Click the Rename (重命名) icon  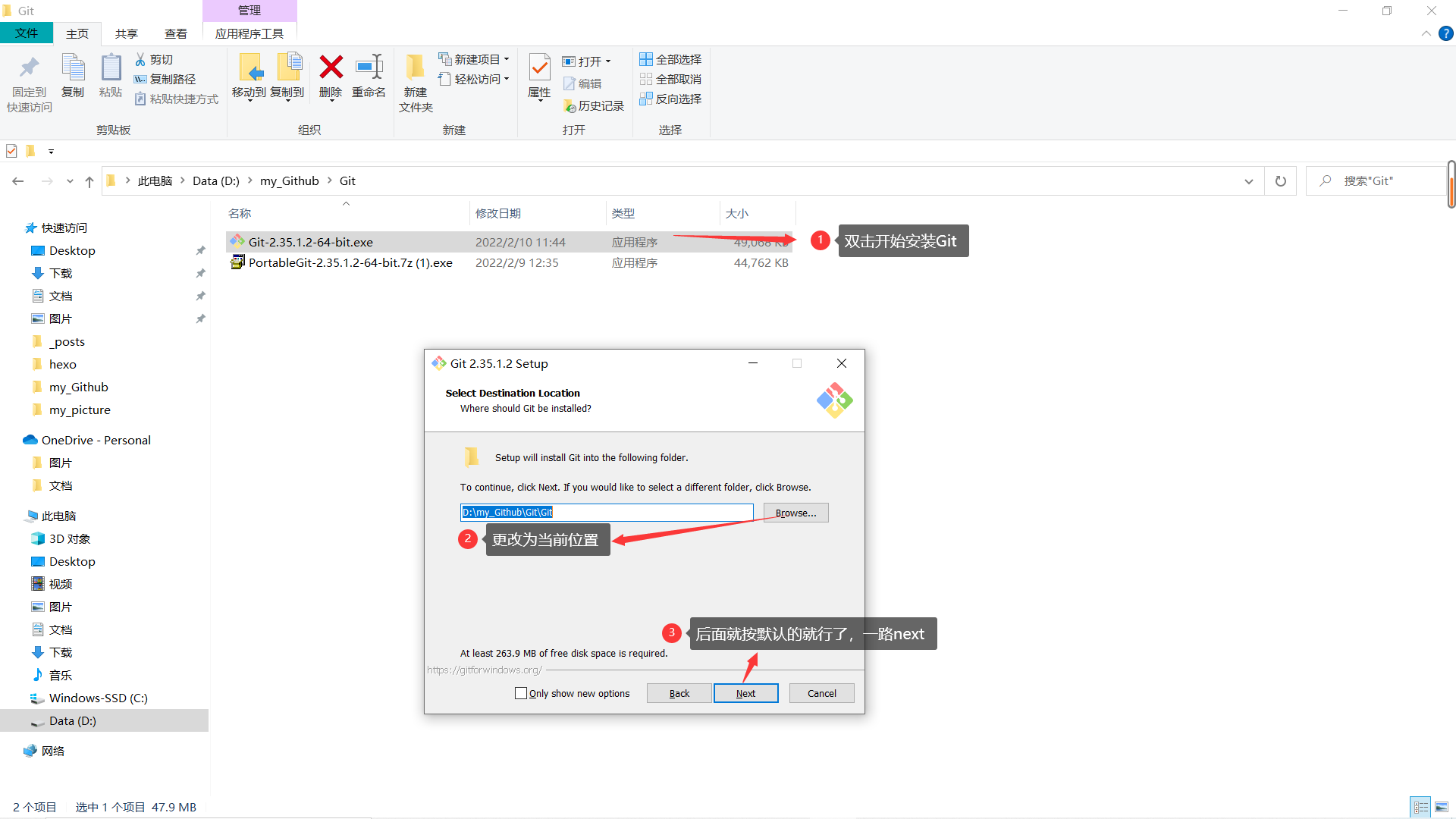click(x=369, y=67)
